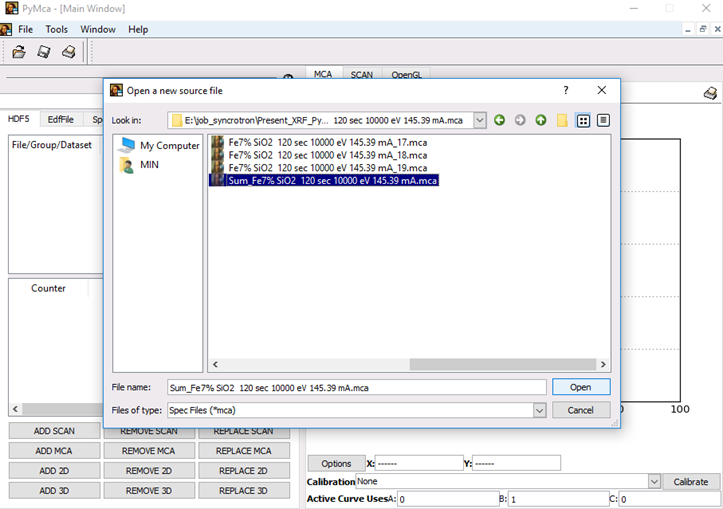
Task: Click print icon on plot panel
Action: point(710,93)
